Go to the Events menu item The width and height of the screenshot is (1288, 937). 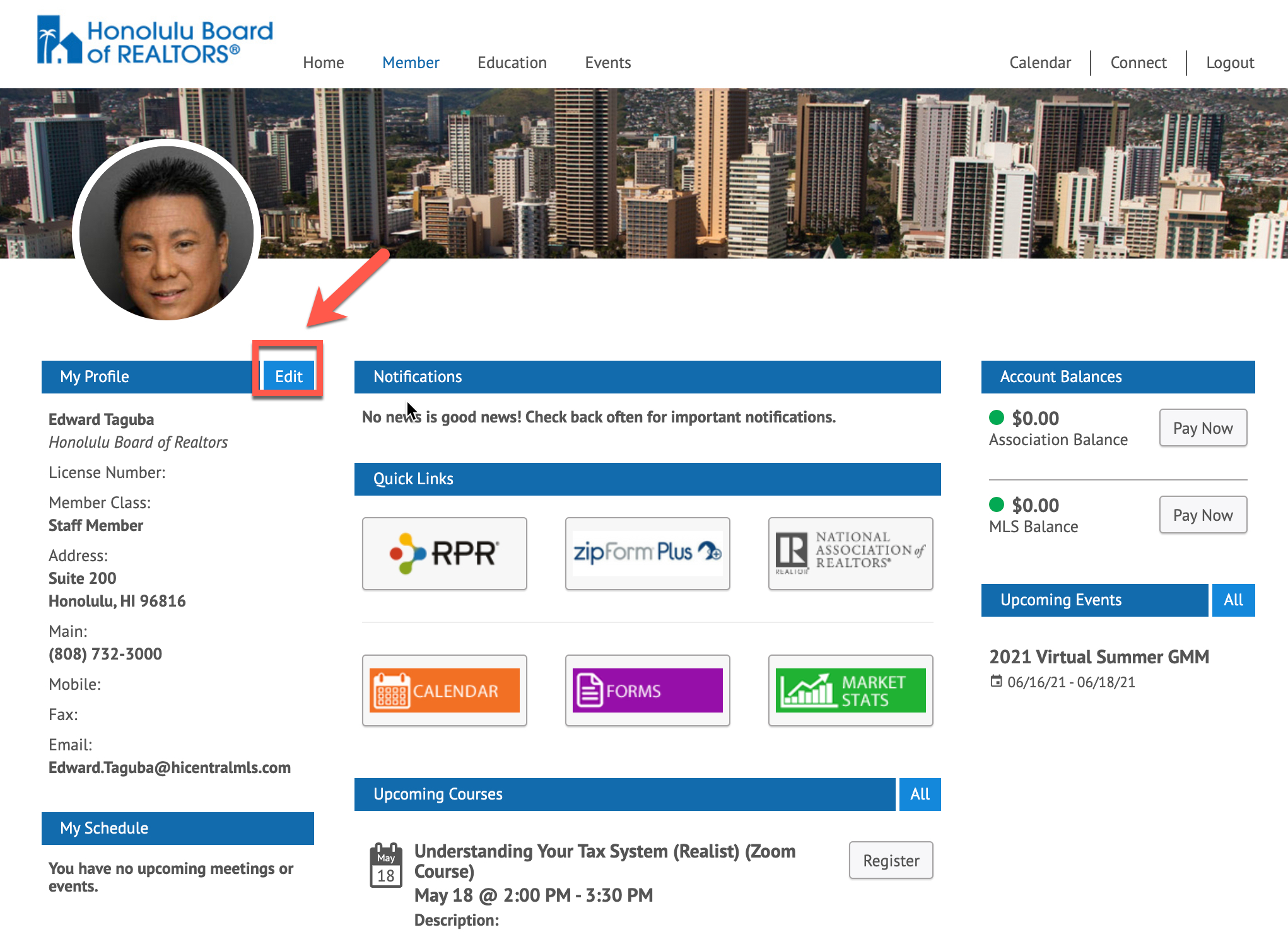[607, 62]
